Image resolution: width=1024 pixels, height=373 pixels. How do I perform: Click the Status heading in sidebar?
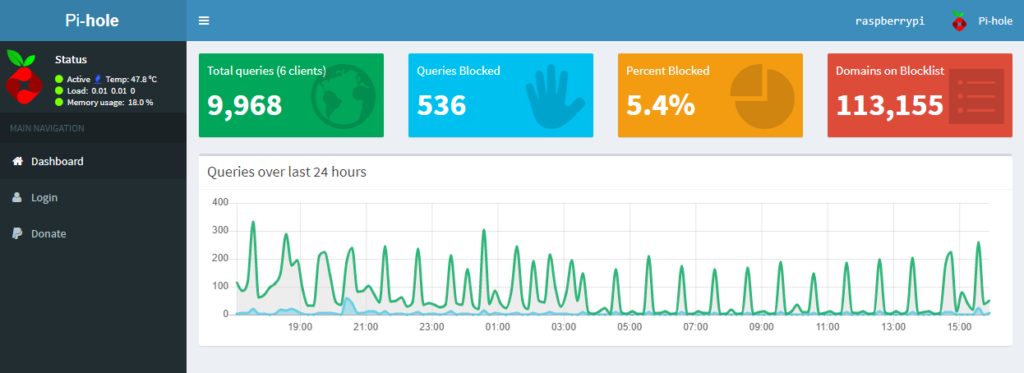pos(71,59)
